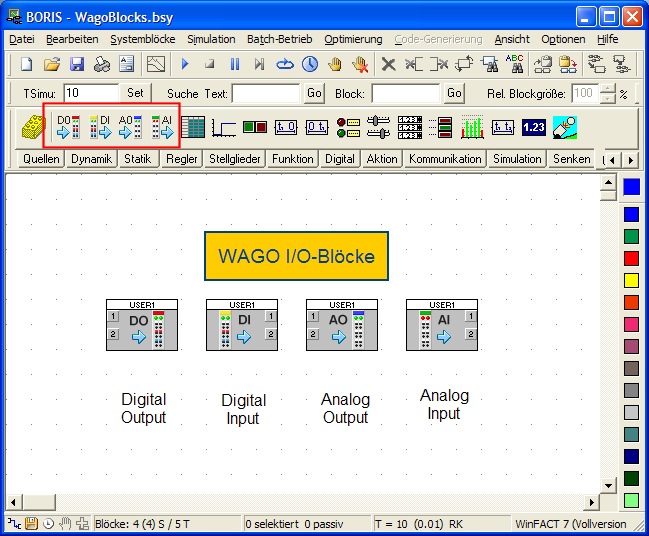Select the table block icon
The image size is (649, 536).
(x=193, y=127)
